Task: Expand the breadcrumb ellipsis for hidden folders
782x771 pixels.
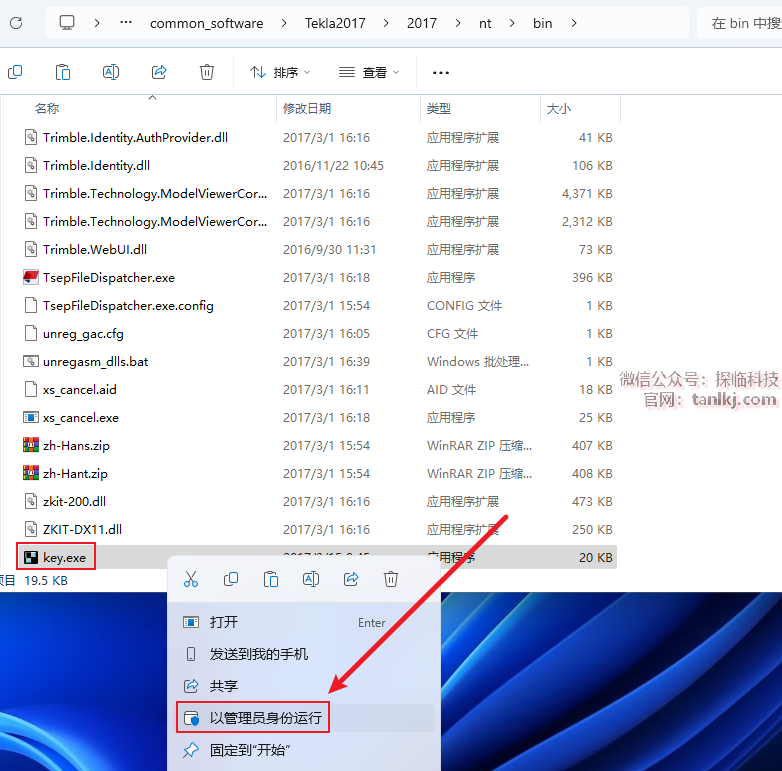Action: point(126,23)
